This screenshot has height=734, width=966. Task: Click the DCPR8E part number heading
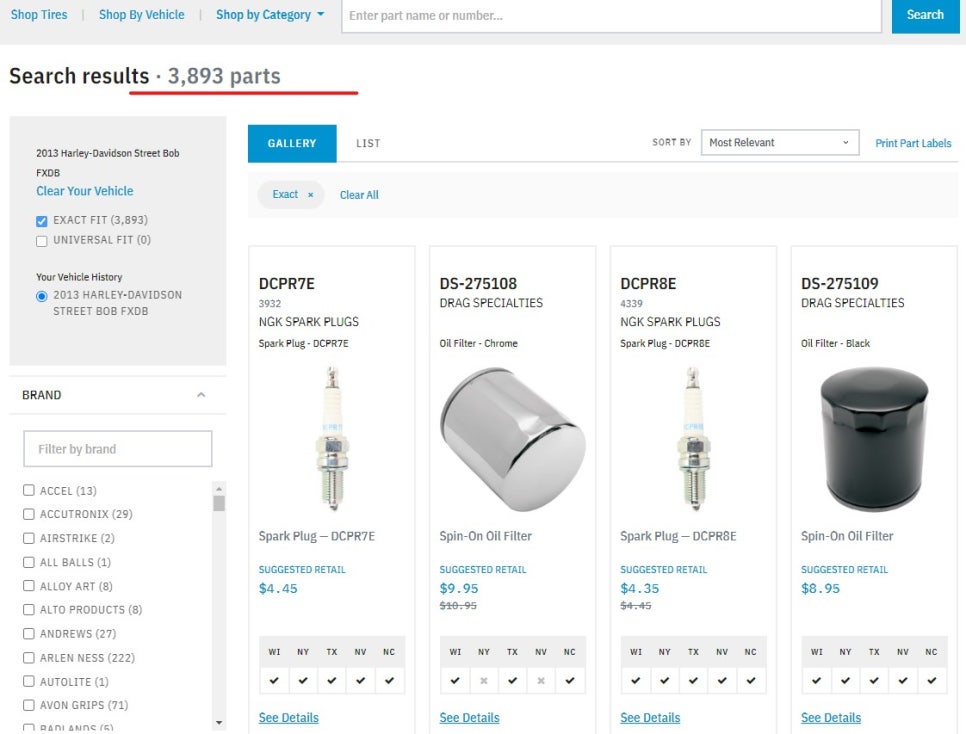click(648, 283)
